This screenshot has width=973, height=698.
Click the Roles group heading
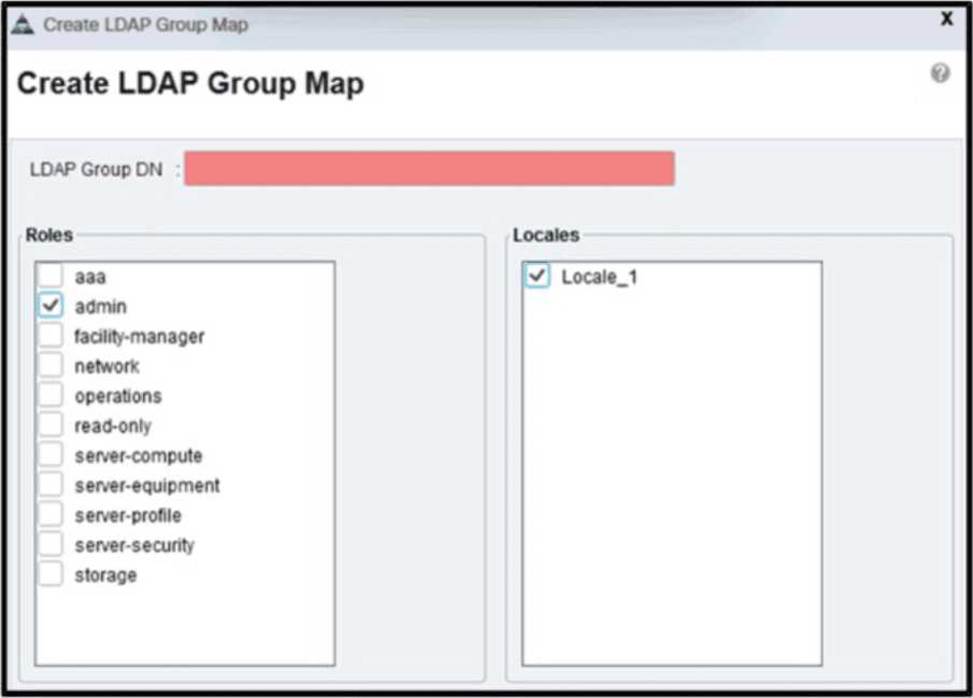pos(49,235)
